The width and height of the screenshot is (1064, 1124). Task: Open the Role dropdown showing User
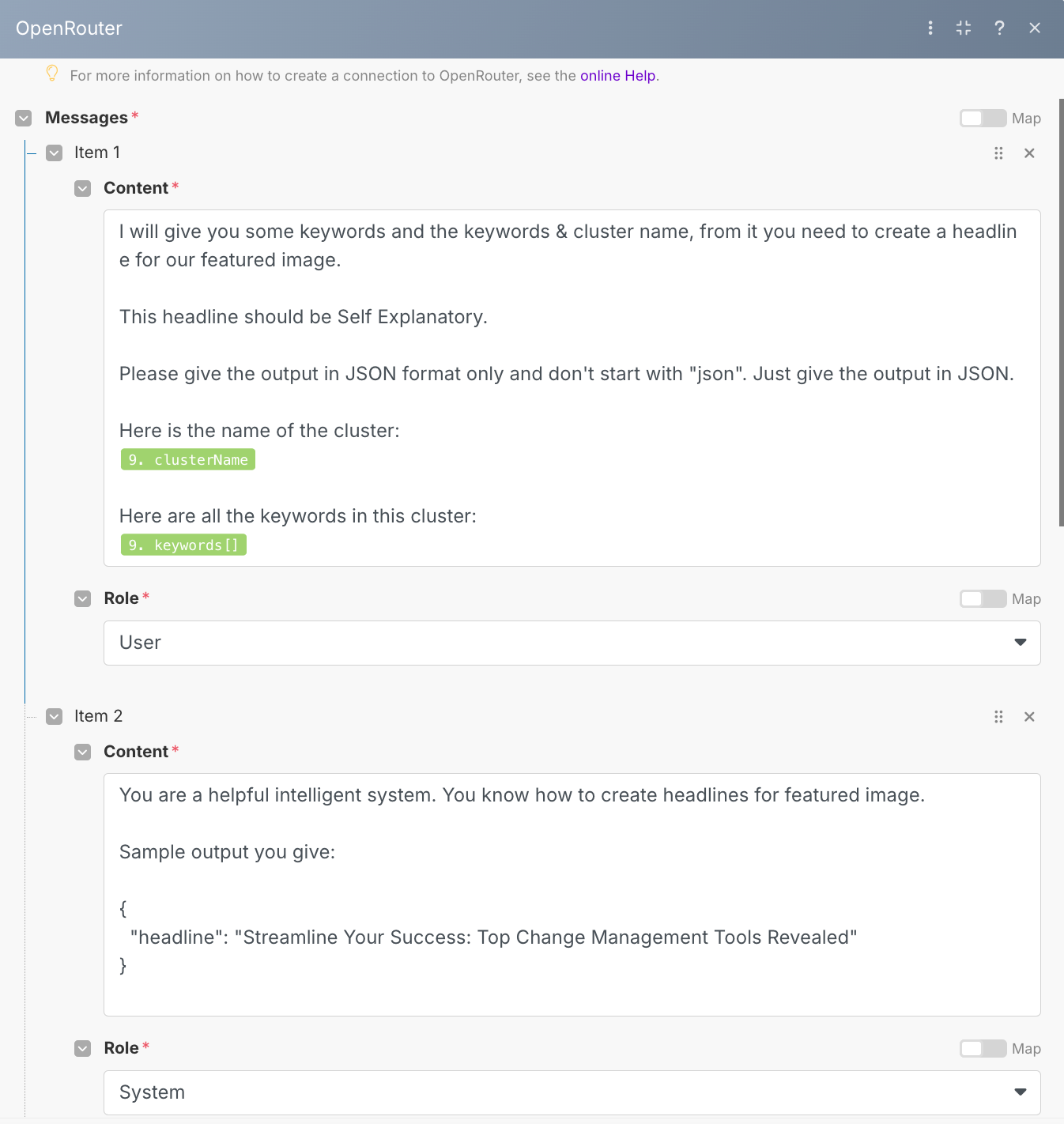click(572, 643)
